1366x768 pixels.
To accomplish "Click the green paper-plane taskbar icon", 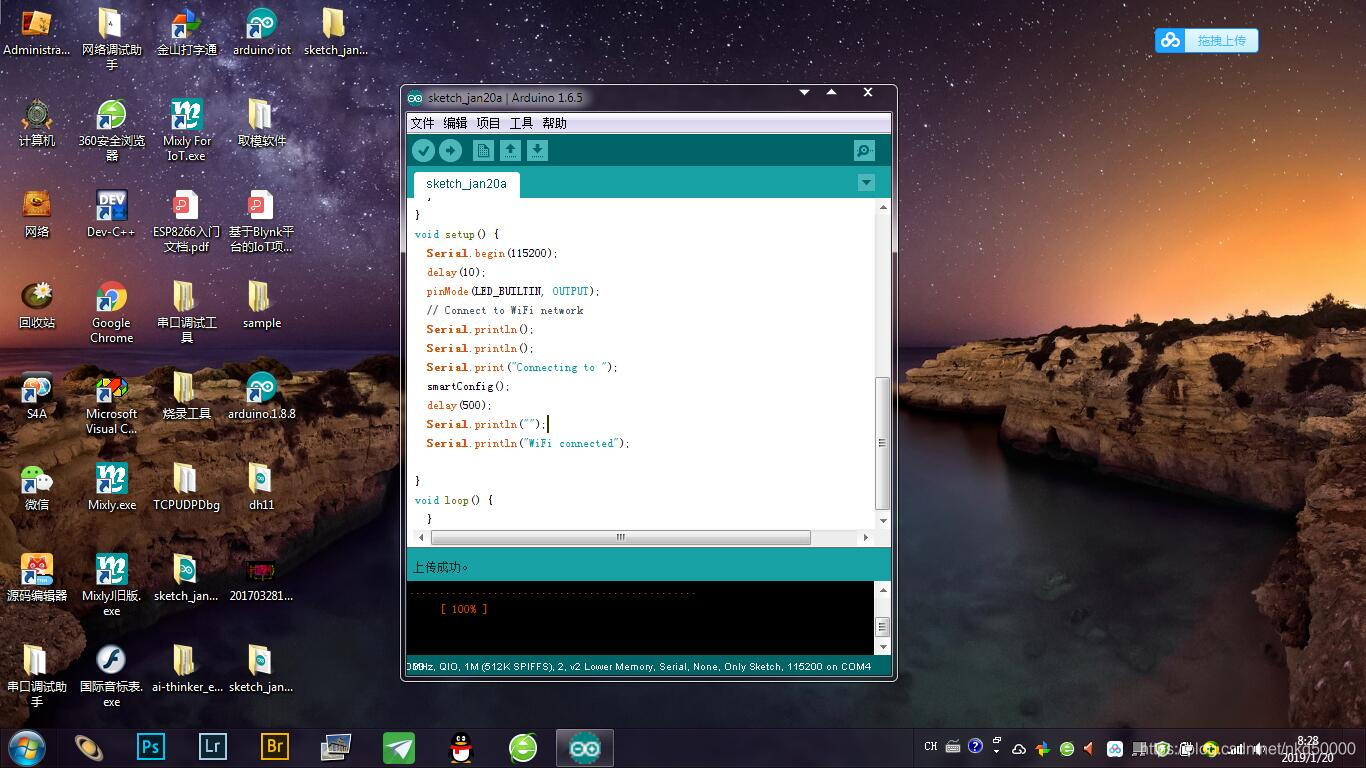I will pos(398,747).
